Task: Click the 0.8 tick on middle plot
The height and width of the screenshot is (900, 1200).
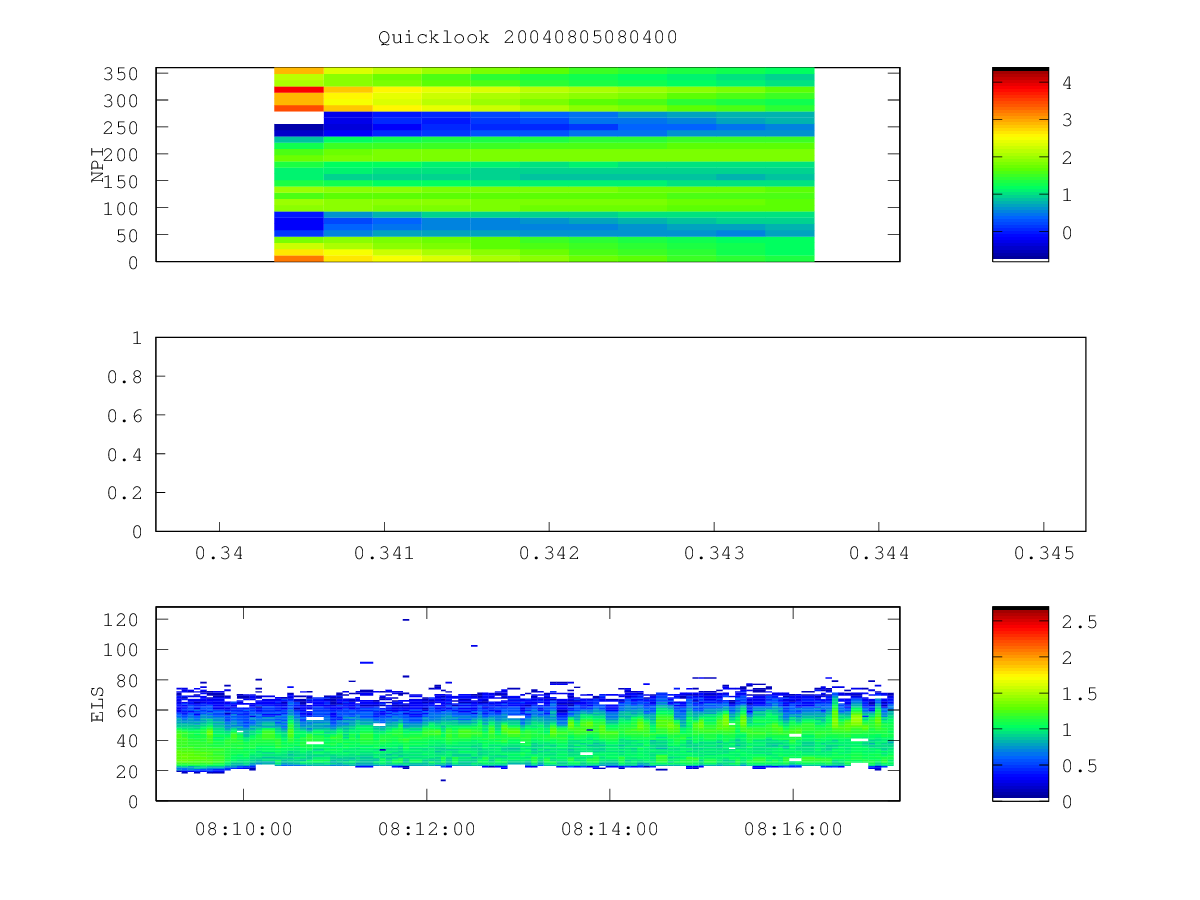Action: point(124,377)
